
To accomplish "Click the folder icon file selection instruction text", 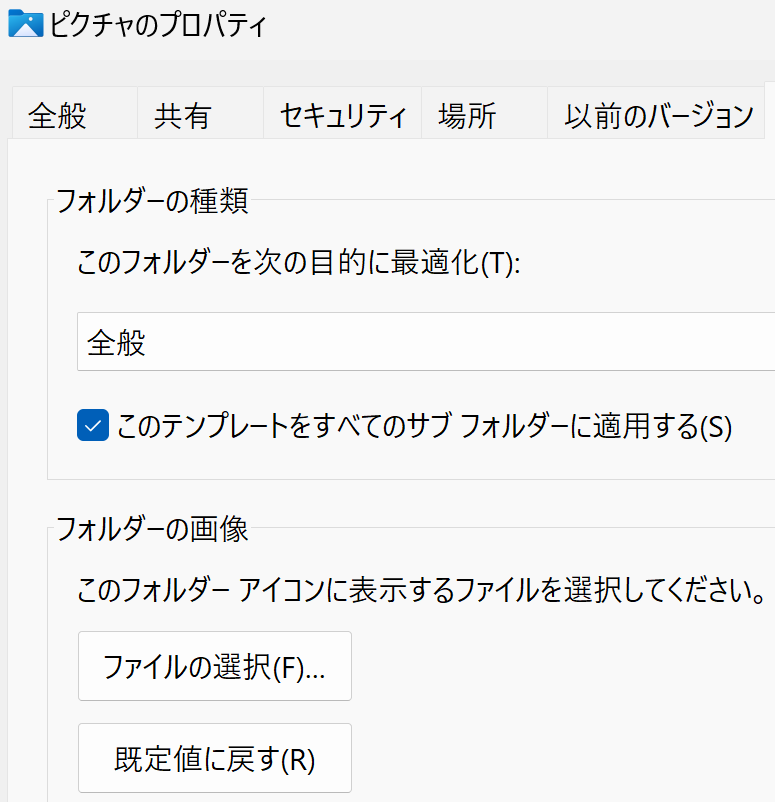I will (420, 591).
